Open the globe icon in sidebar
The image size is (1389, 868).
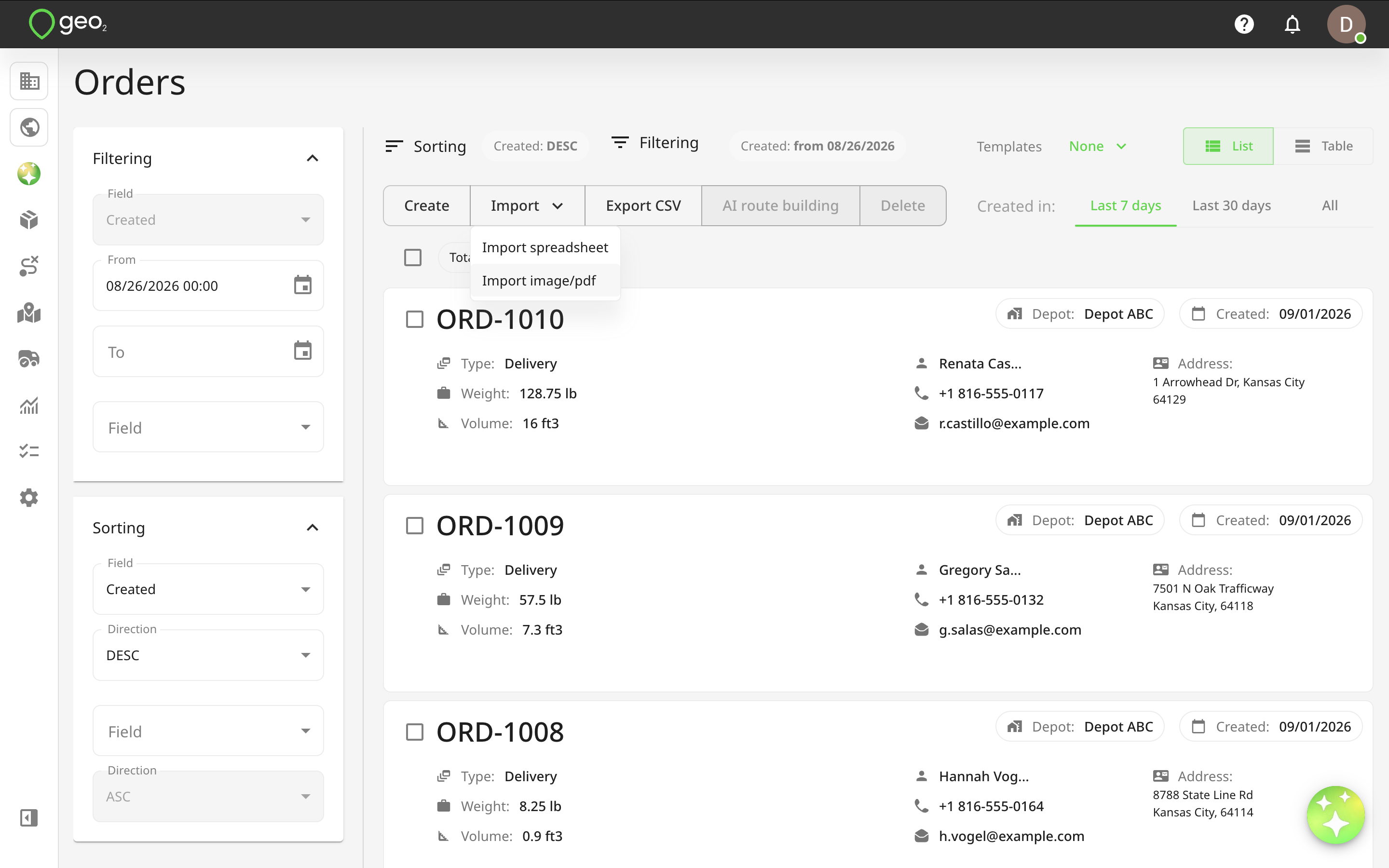[x=29, y=127]
